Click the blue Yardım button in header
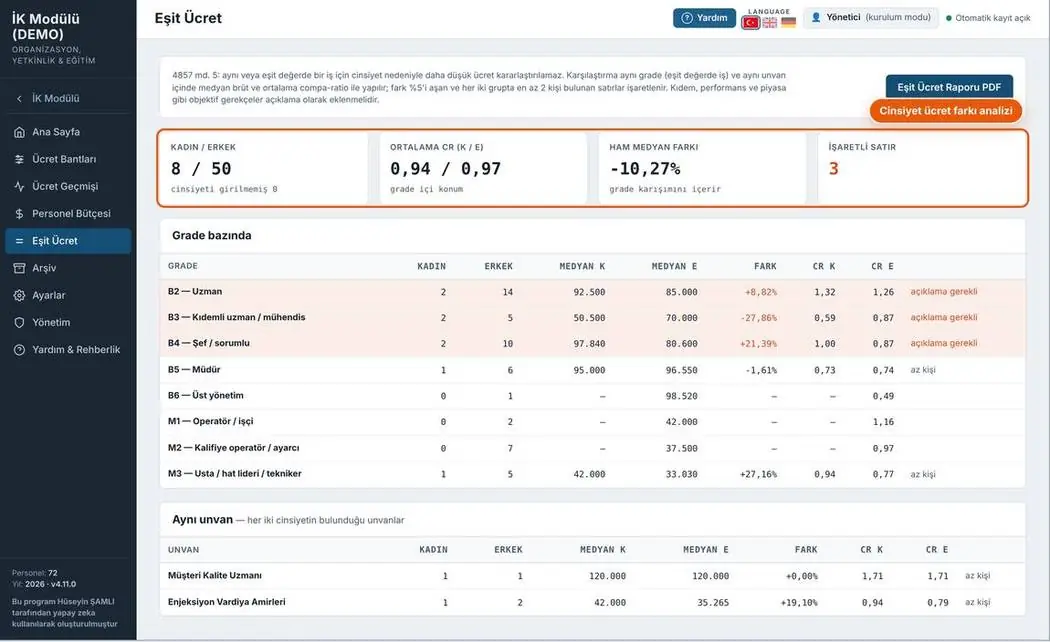The width and height of the screenshot is (1050, 642). pos(704,18)
